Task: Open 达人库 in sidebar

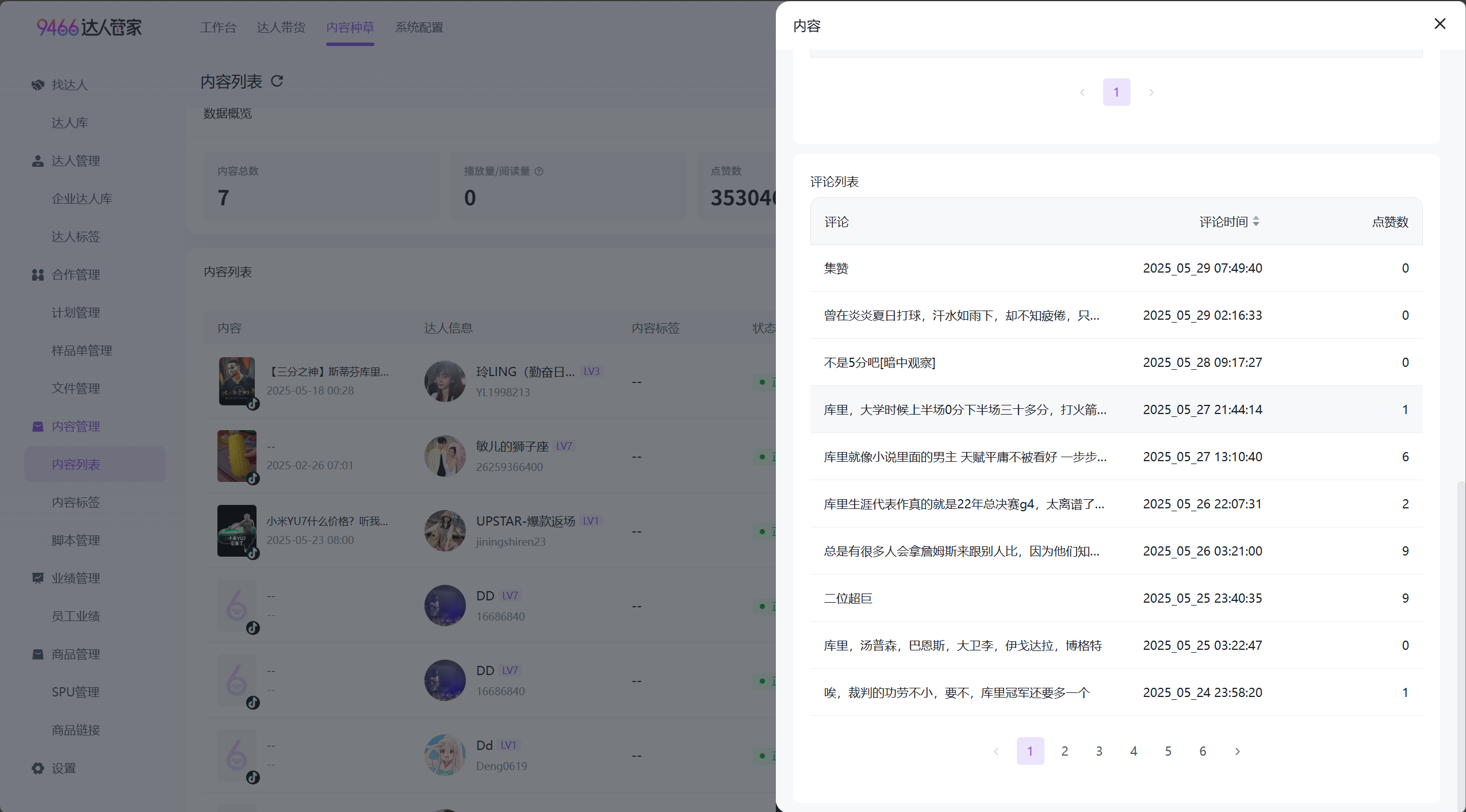Action: pos(70,123)
